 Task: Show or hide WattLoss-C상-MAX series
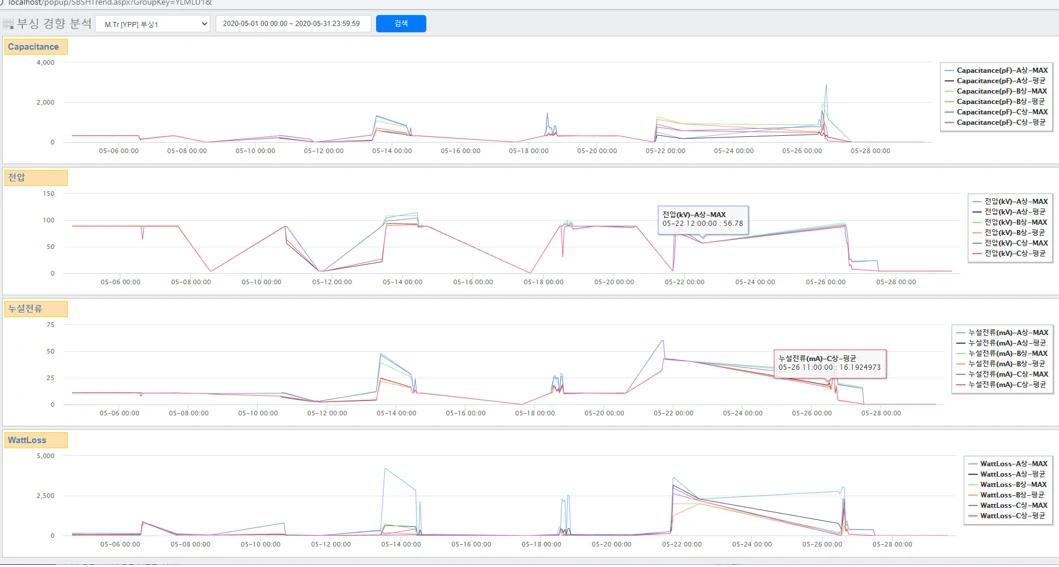click(x=1008, y=505)
